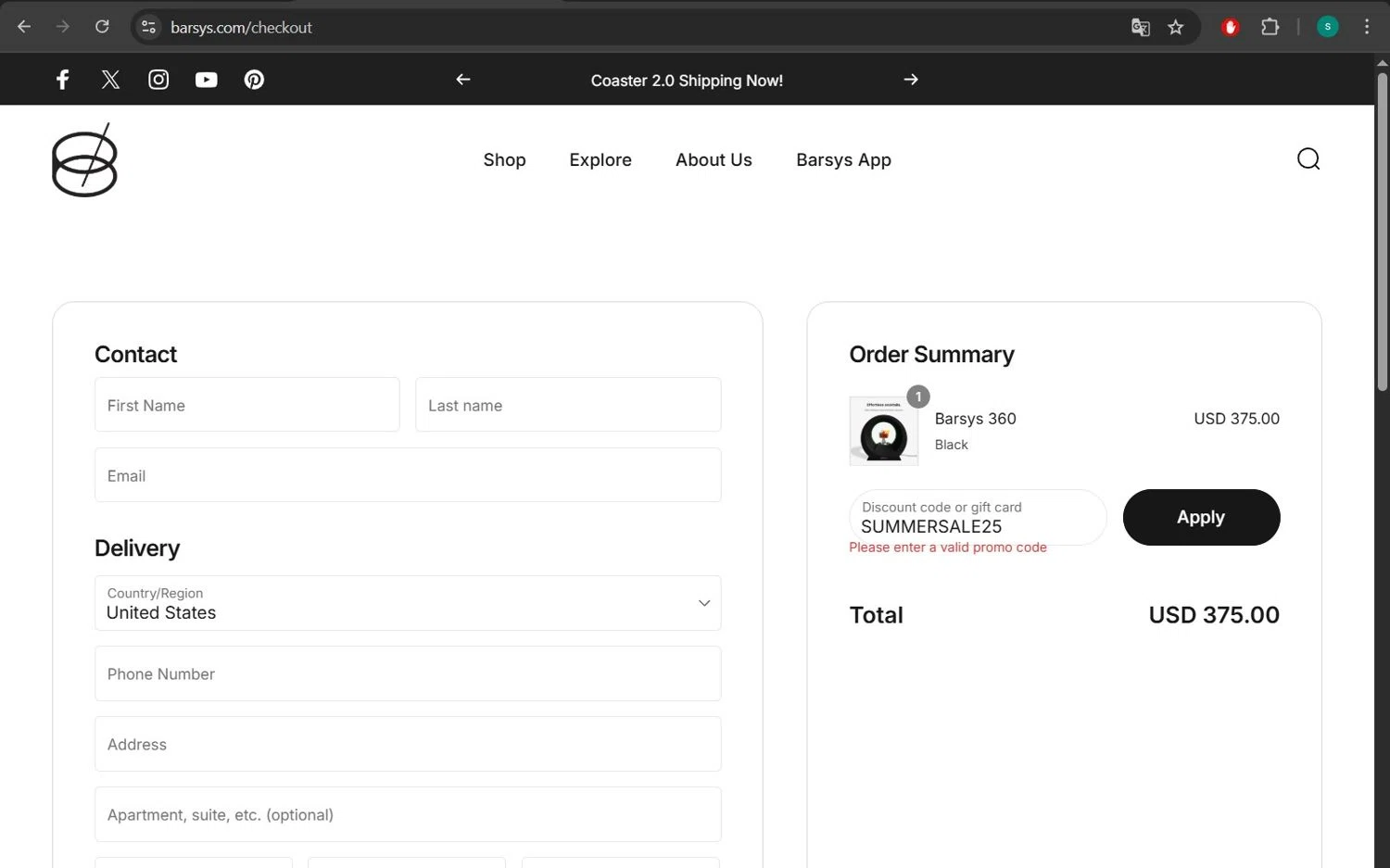
Task: Open the Pinterest social icon
Action: click(x=254, y=80)
